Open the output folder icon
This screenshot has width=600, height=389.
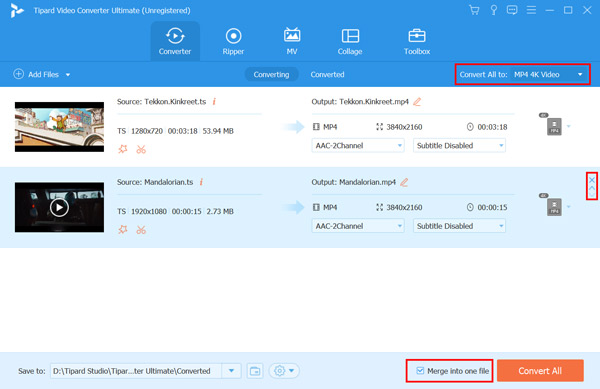(x=255, y=371)
